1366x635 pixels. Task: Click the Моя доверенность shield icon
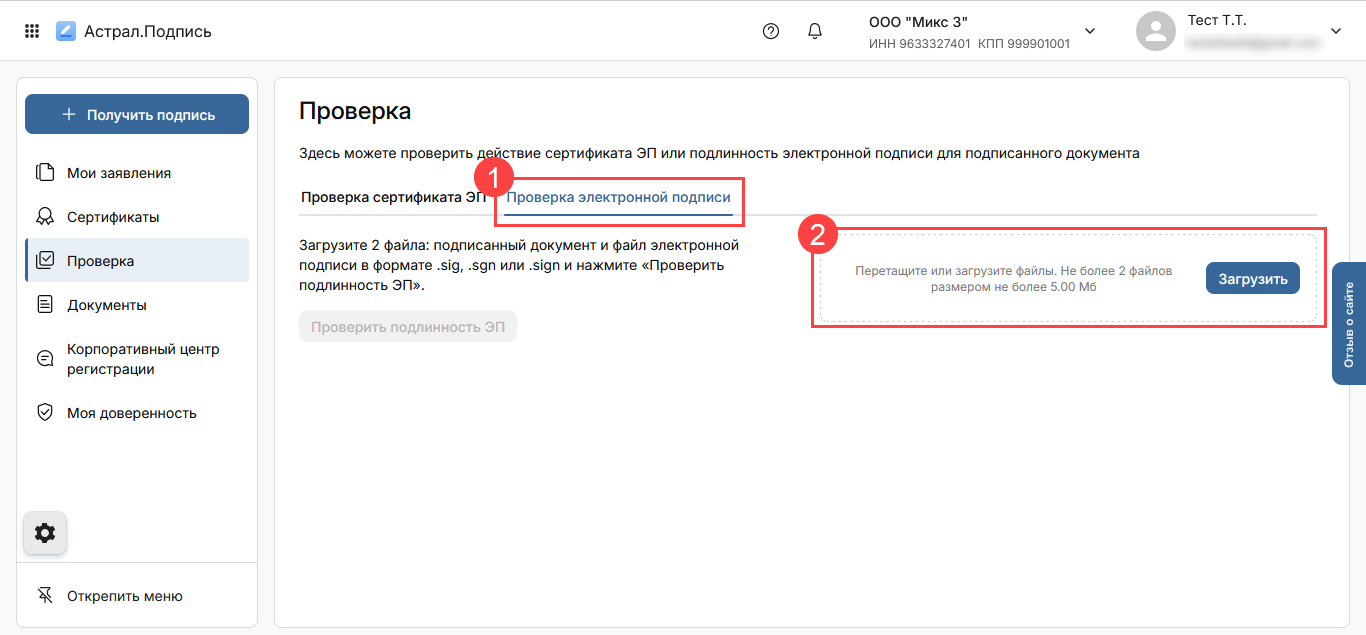pos(45,413)
